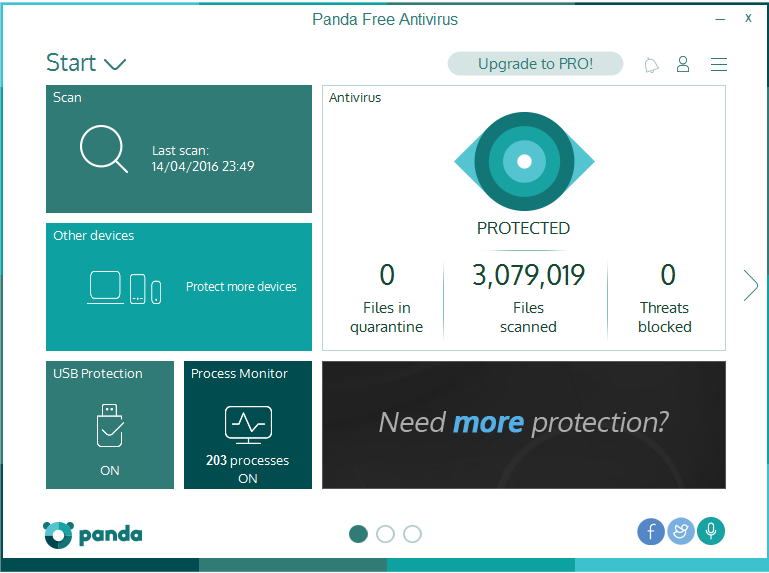769x573 pixels.
Task: Switch to the second page dot
Action: click(x=385, y=534)
